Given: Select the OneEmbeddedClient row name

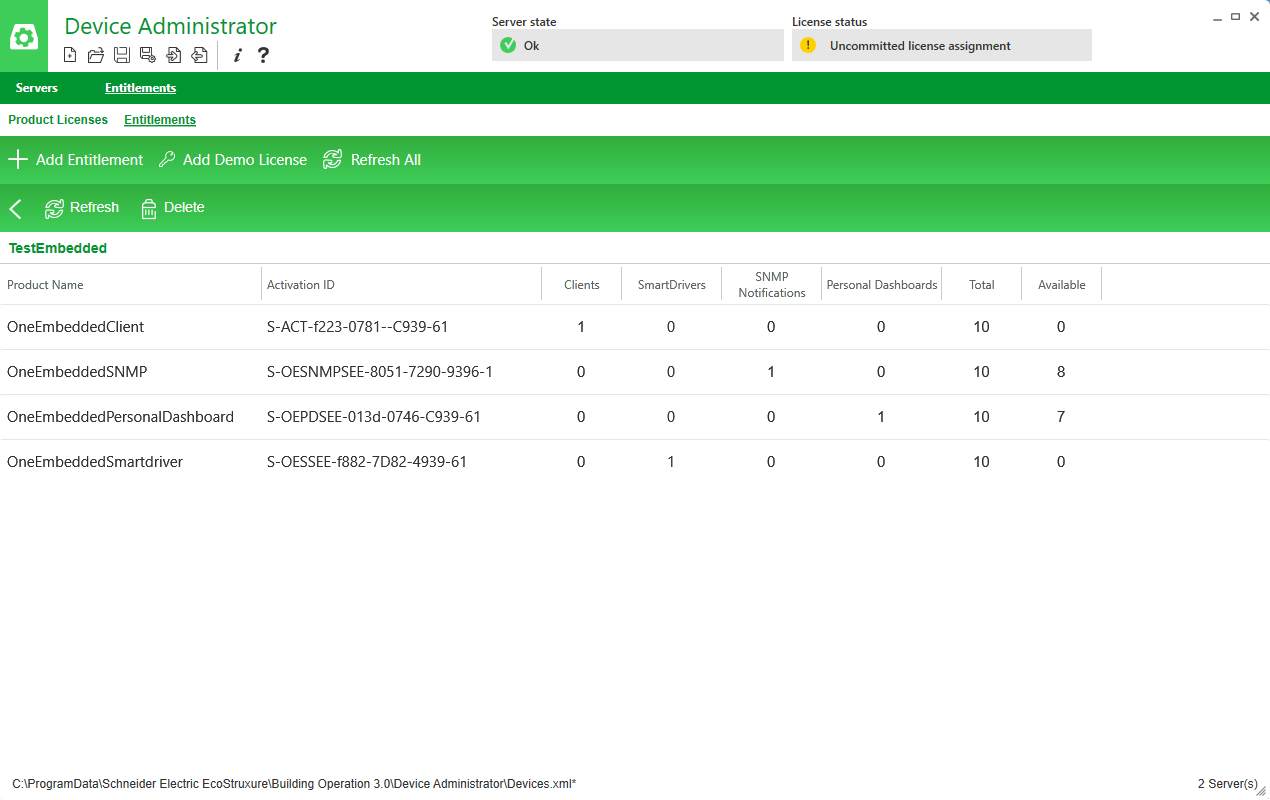Looking at the screenshot, I should 75,327.
